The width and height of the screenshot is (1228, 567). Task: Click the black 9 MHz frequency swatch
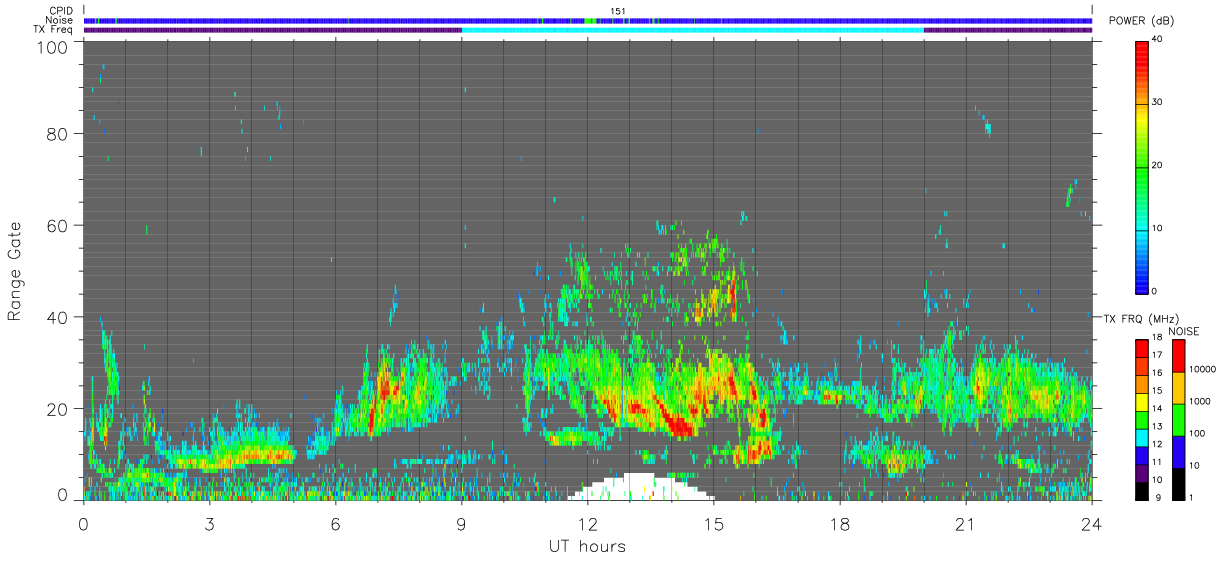point(1142,491)
